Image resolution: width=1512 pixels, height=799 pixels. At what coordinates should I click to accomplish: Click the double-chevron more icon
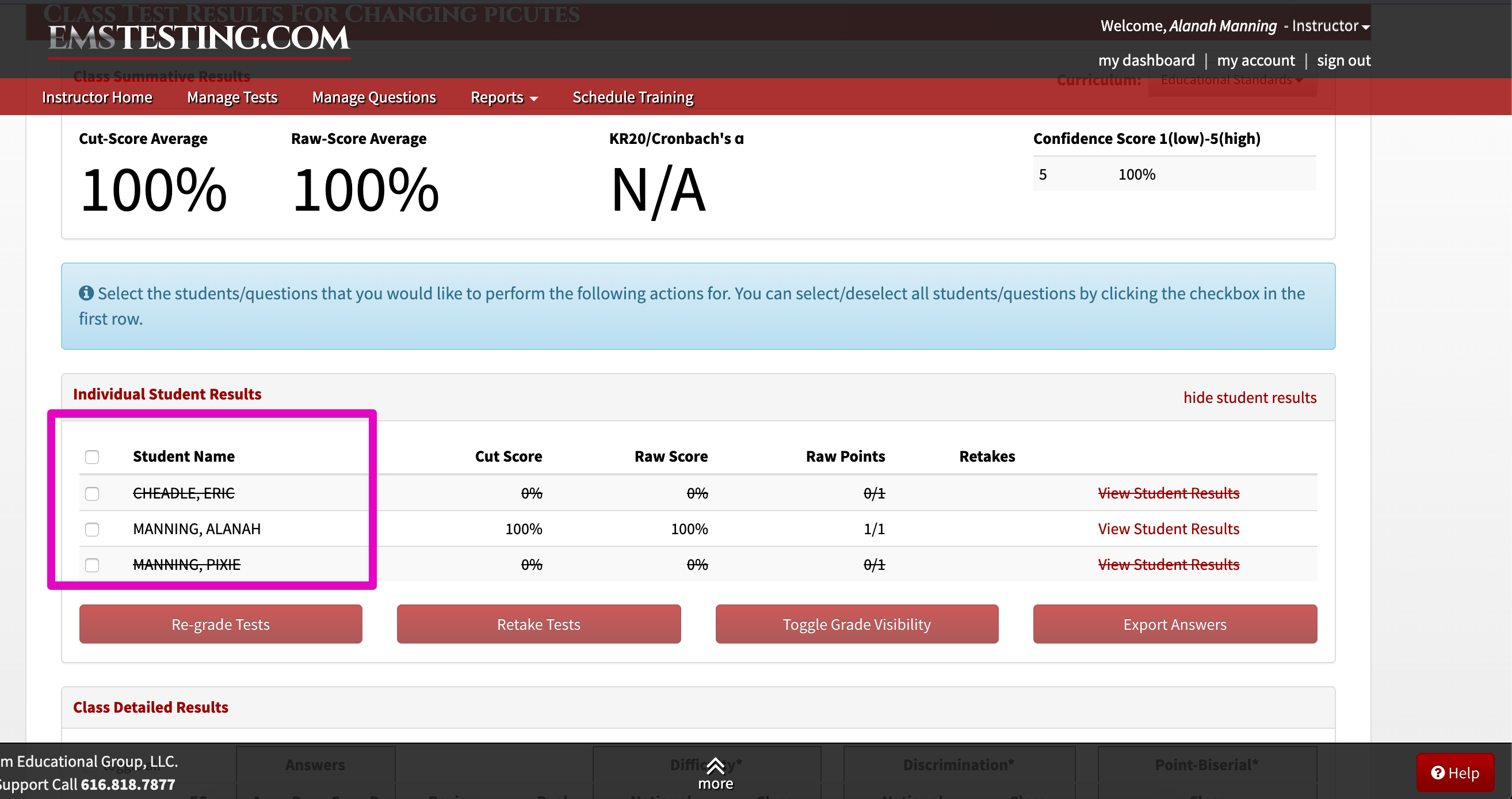point(715,766)
